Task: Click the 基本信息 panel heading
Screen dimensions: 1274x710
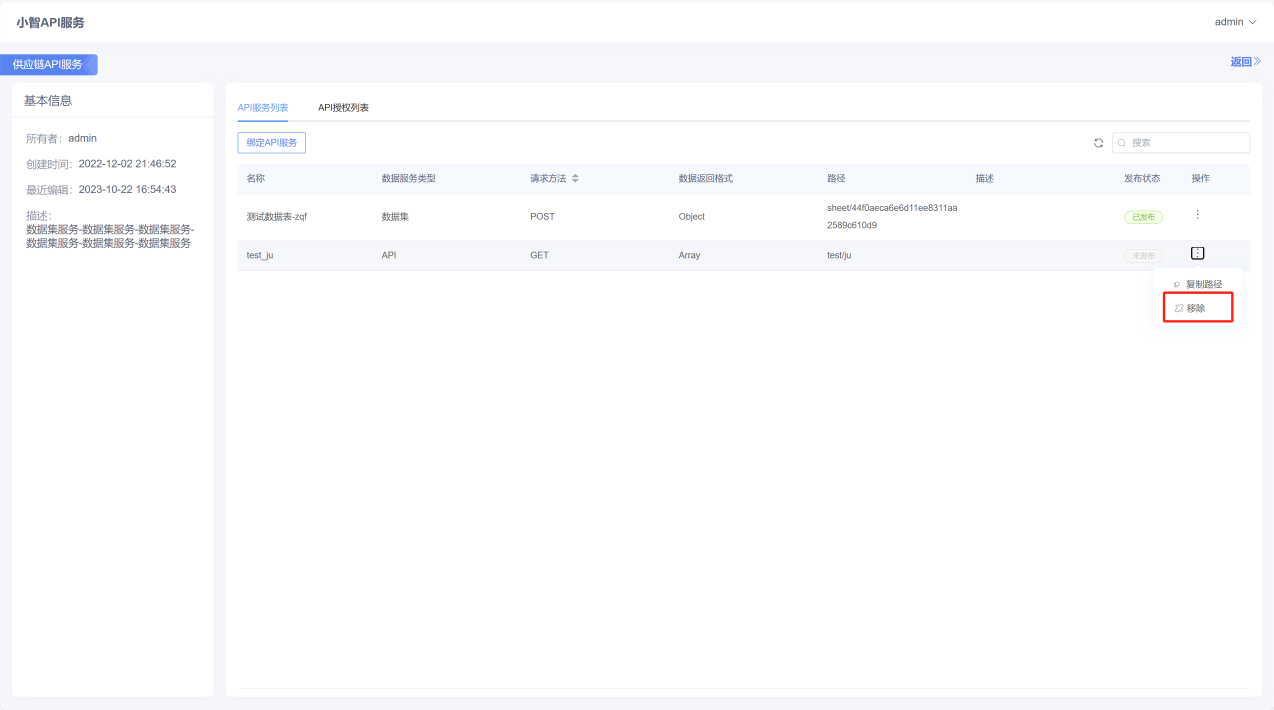Action: 48,100
